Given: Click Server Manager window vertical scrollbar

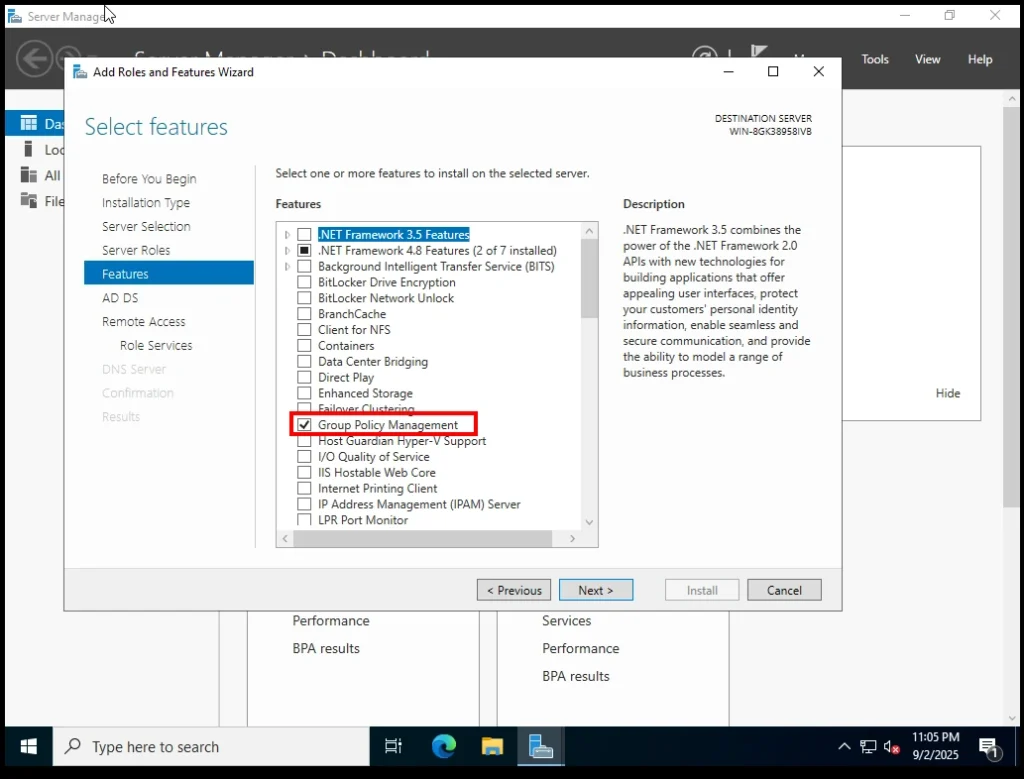Looking at the screenshot, I should coord(1012,307).
